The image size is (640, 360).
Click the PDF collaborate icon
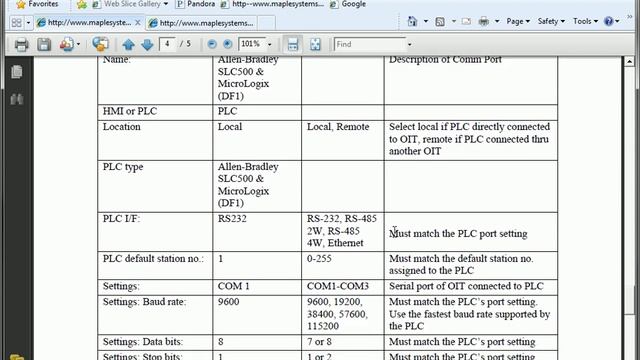point(100,44)
